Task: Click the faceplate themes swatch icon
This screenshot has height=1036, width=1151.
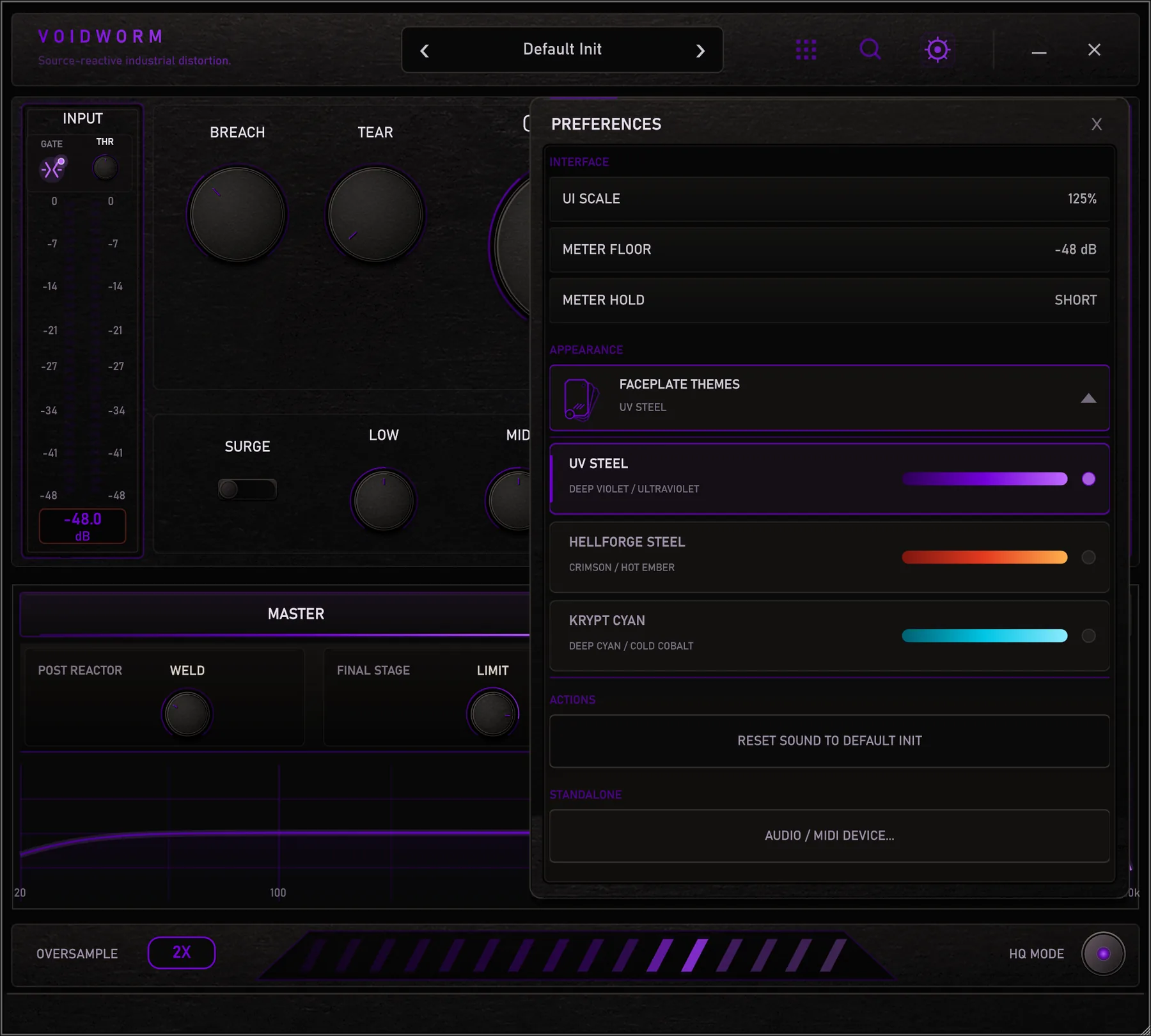Action: tap(581, 399)
